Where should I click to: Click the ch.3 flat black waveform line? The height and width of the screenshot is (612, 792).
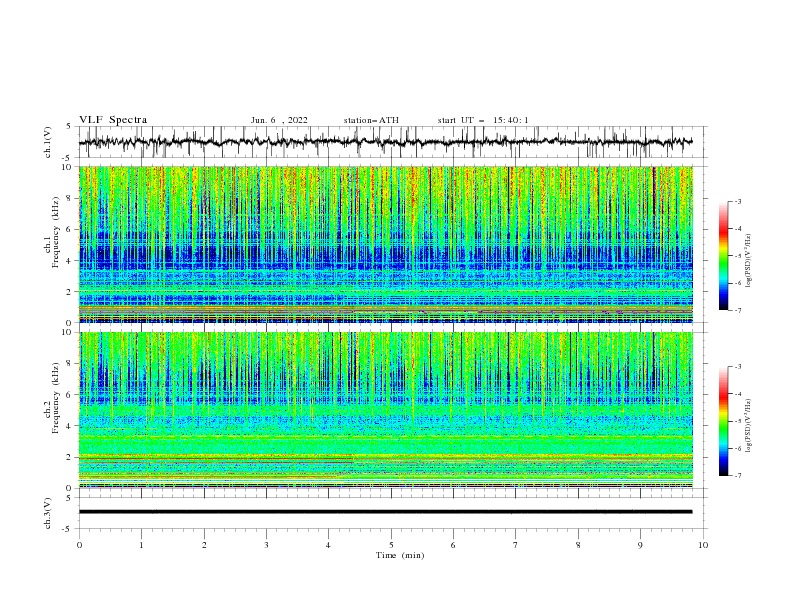click(x=385, y=512)
